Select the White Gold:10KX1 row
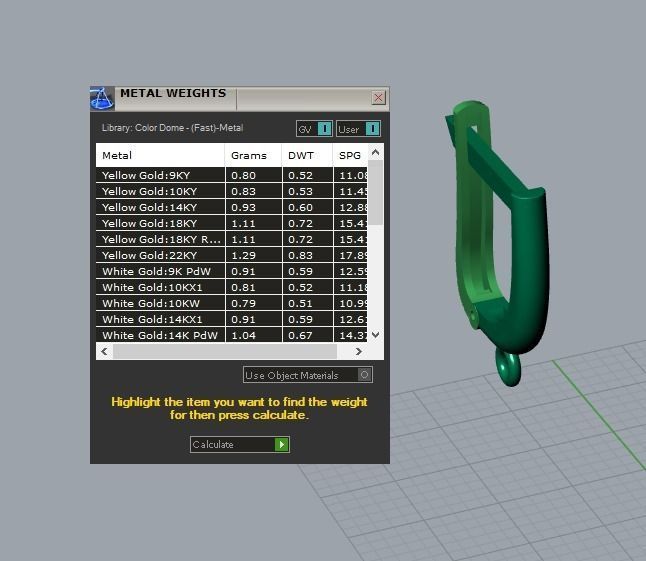 (x=232, y=288)
